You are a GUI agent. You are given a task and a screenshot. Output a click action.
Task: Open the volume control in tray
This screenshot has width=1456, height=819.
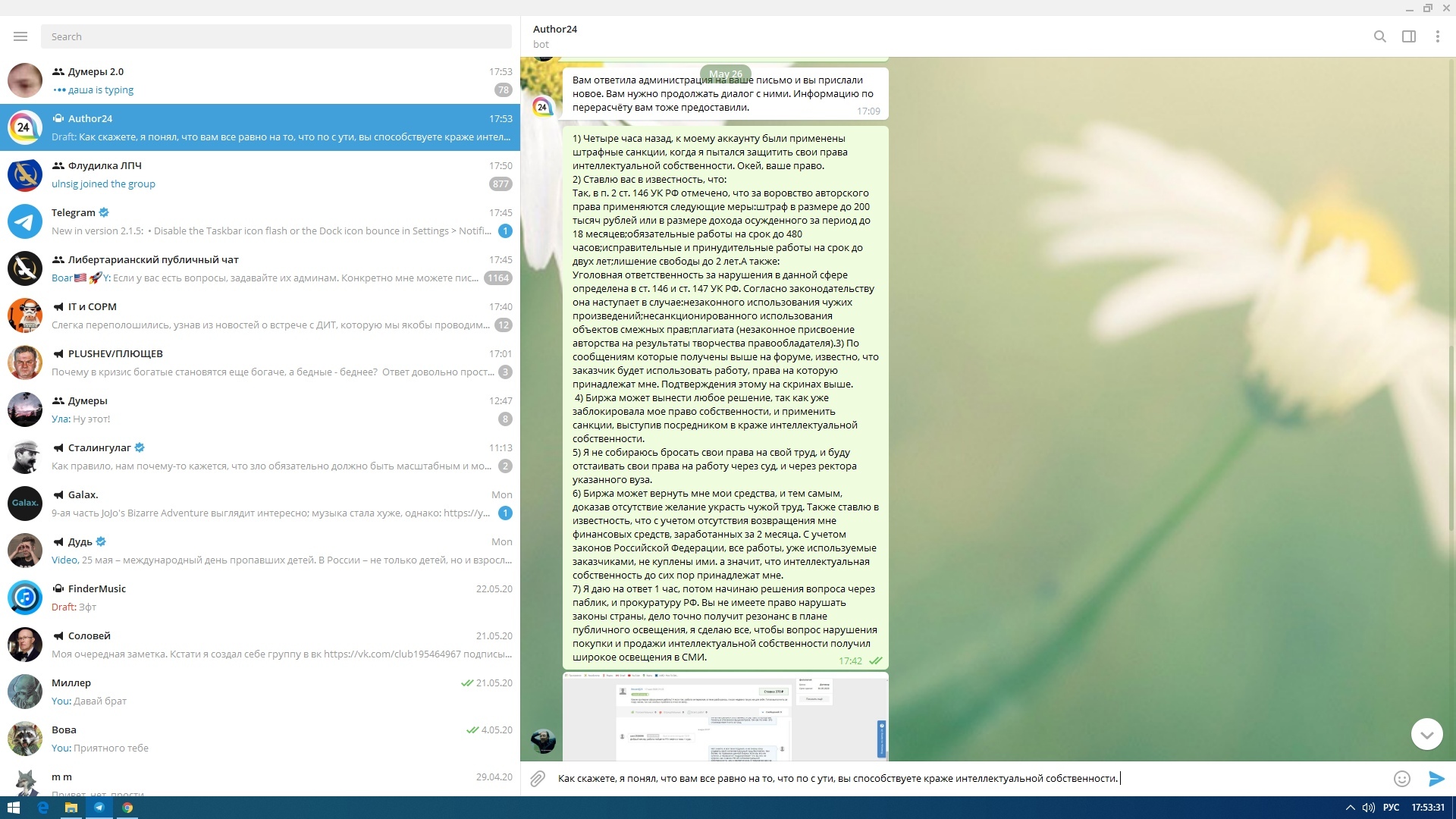pyautogui.click(x=1369, y=808)
